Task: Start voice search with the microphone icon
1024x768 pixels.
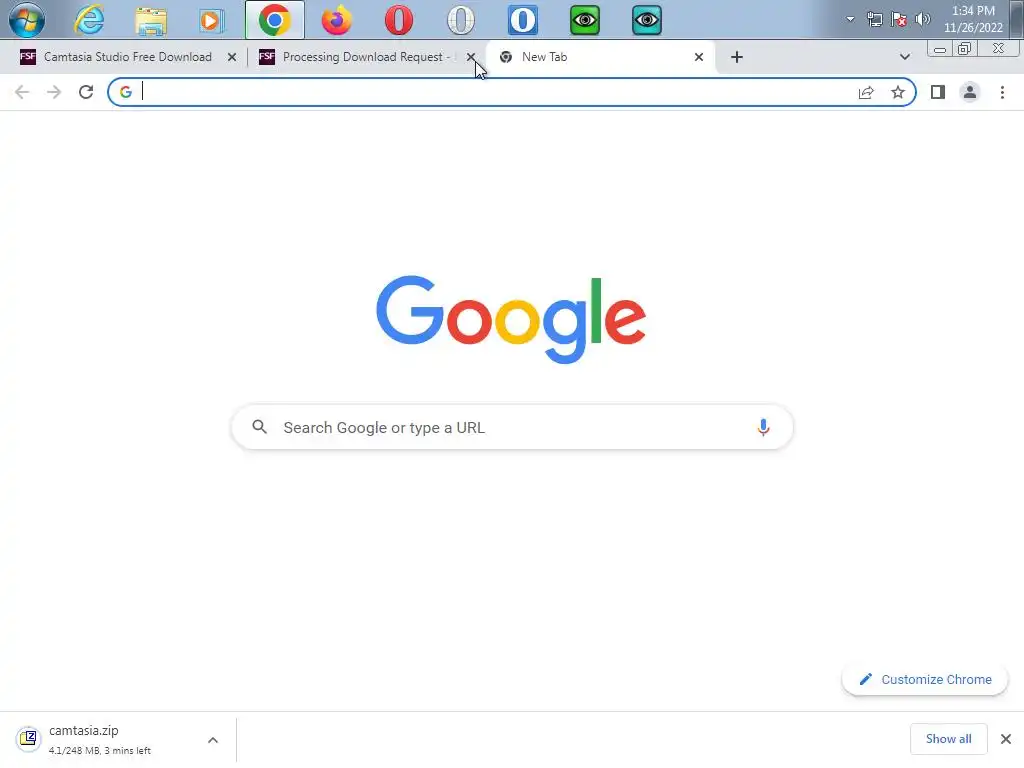Action: 763,427
